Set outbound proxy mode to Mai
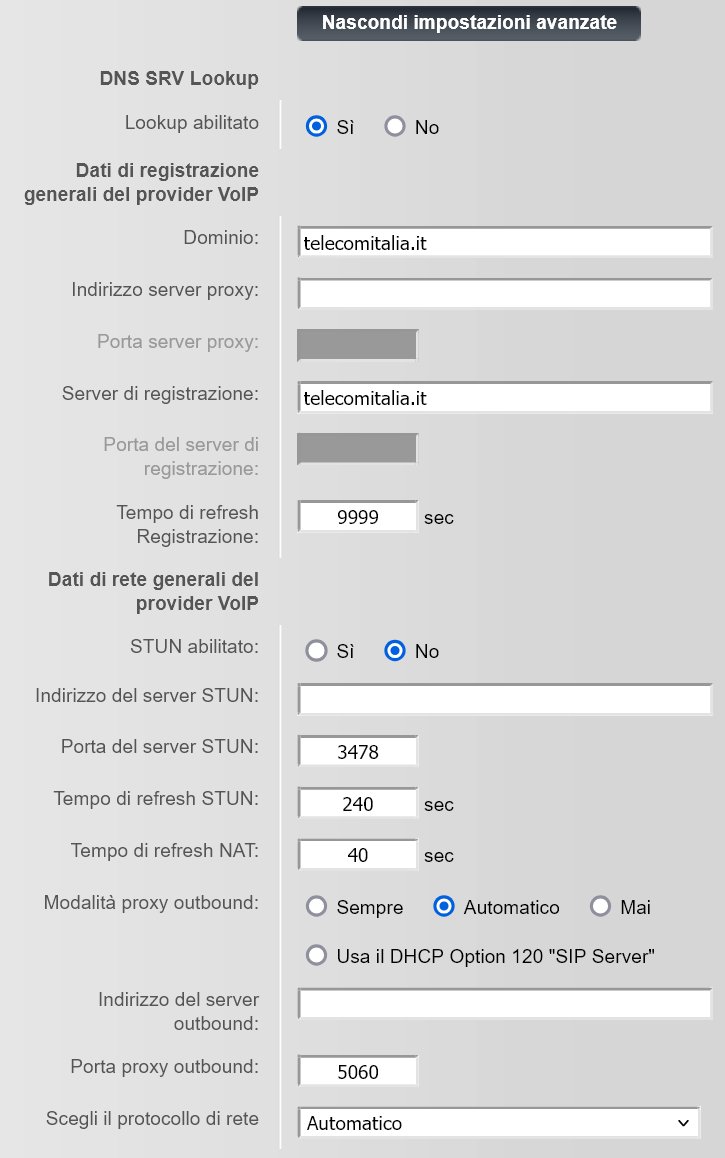The image size is (725, 1158). point(600,907)
